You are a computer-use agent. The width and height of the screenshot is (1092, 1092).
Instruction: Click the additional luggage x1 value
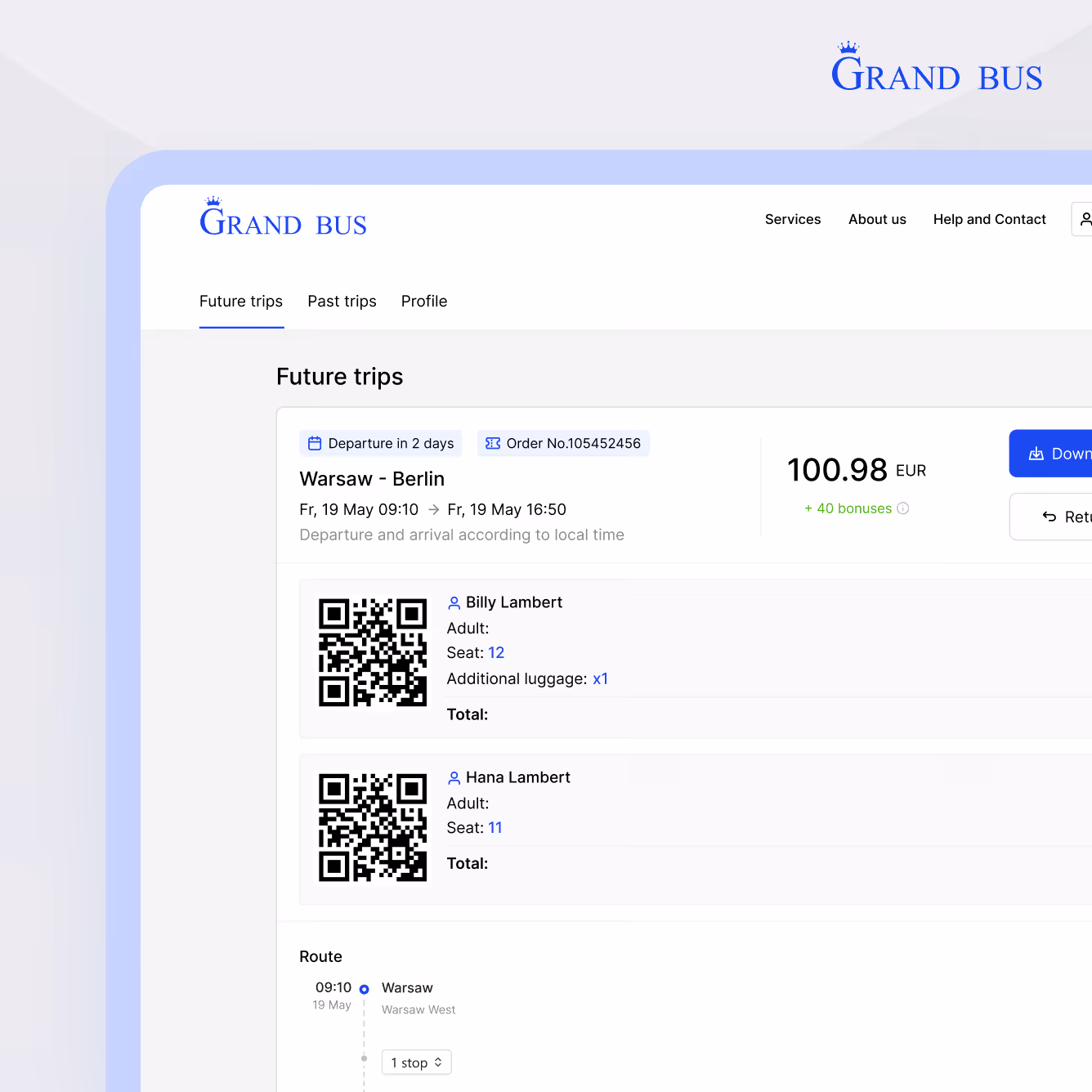click(601, 679)
